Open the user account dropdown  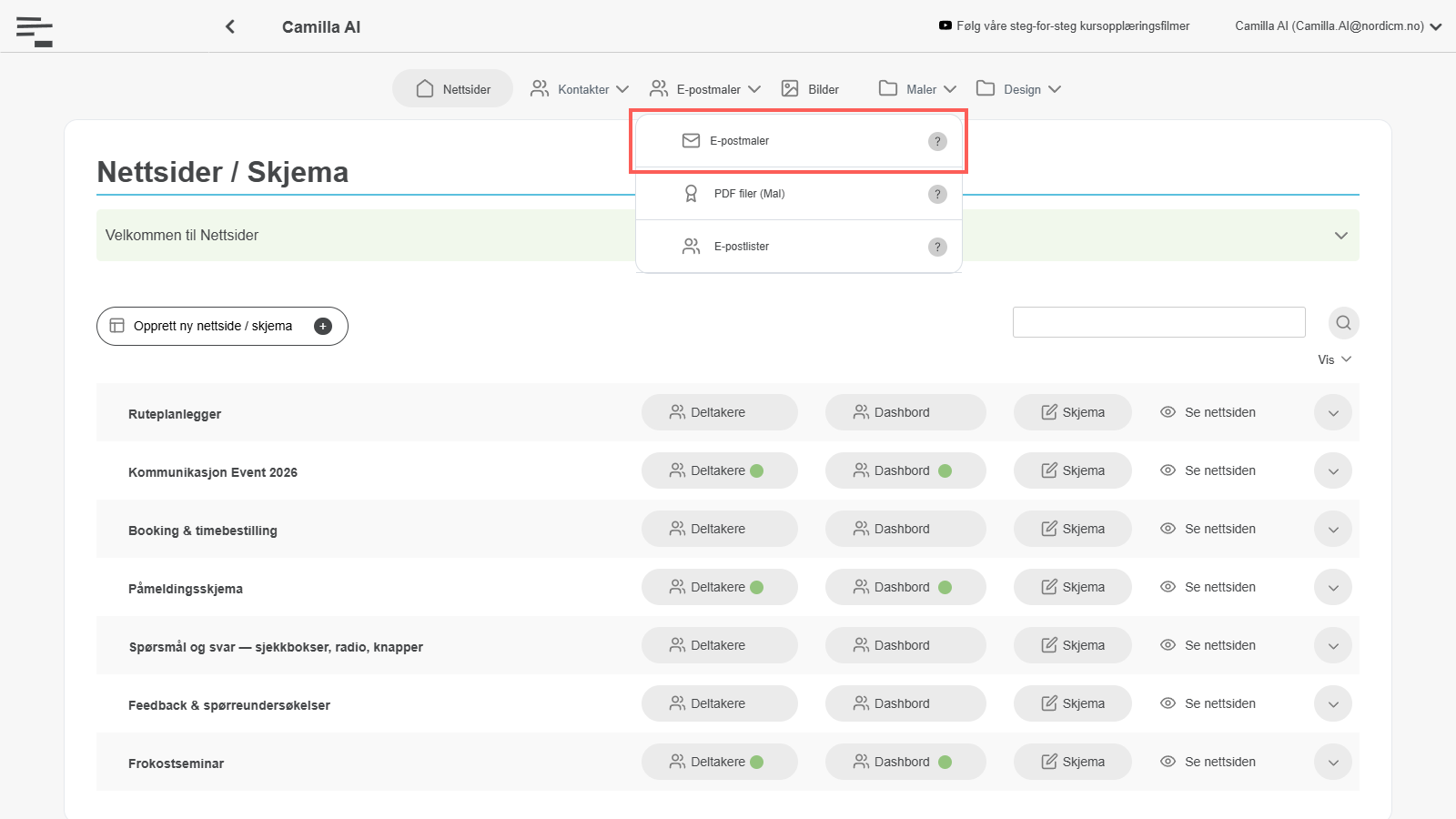click(1339, 26)
